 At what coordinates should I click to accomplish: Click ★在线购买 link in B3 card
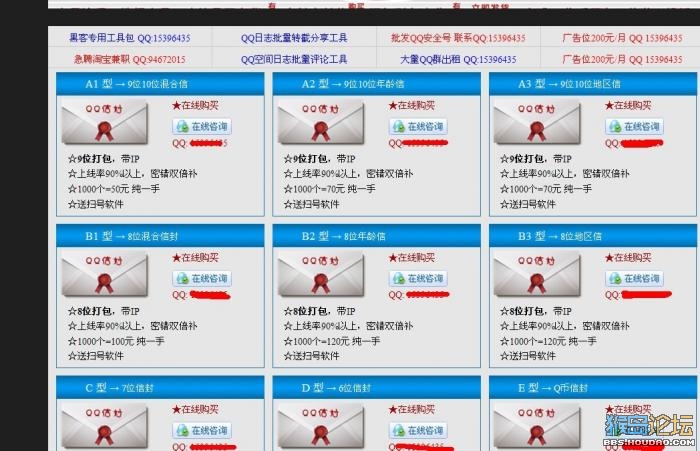(x=628, y=258)
